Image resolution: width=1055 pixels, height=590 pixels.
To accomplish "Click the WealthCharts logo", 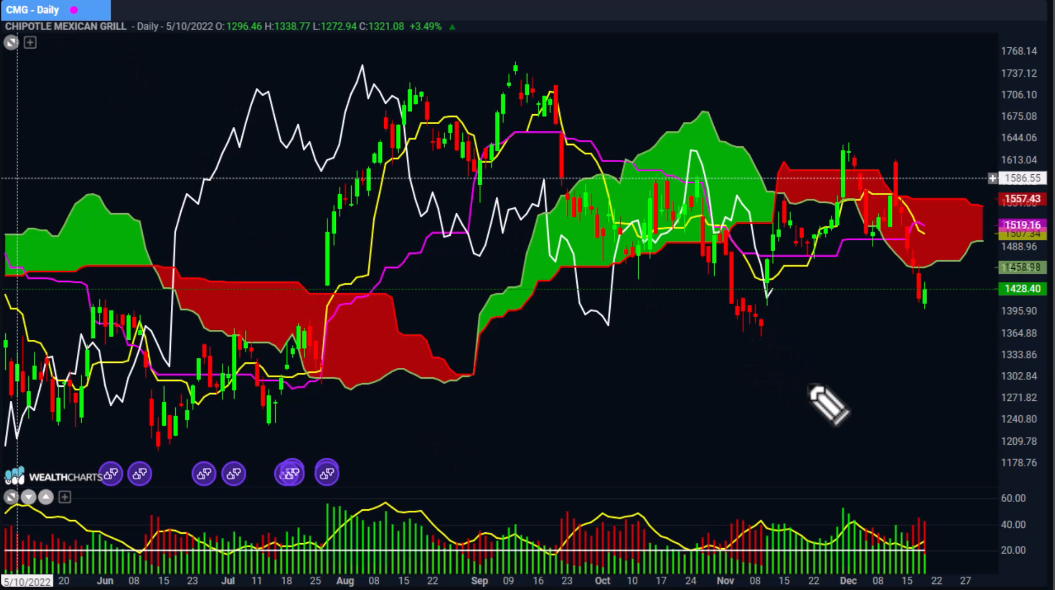I will [52, 476].
